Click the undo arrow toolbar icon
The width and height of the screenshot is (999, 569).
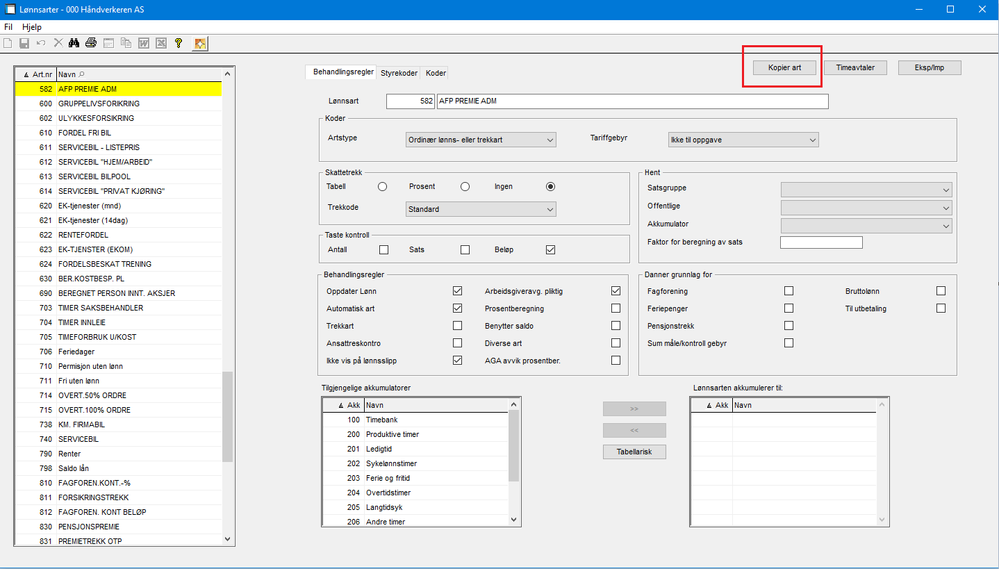pyautogui.click(x=41, y=43)
